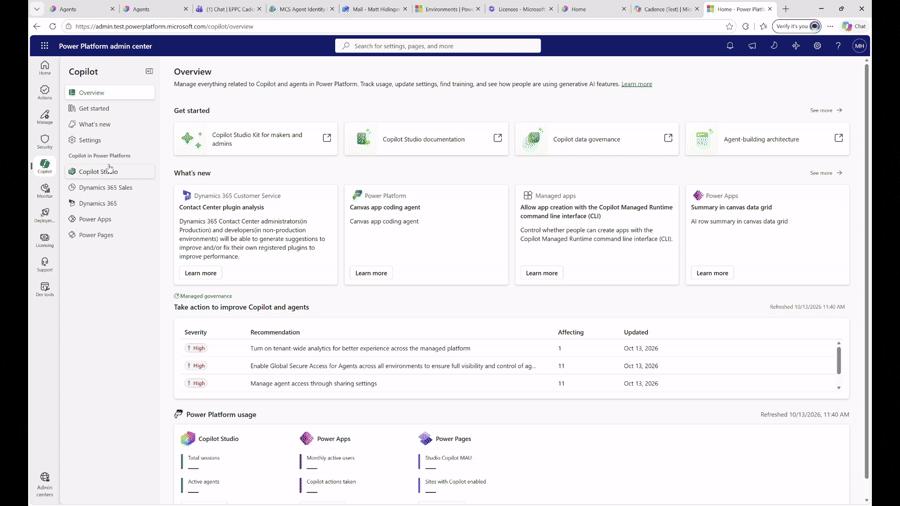Click the Updated column header
The image size is (900, 506).
coord(636,332)
